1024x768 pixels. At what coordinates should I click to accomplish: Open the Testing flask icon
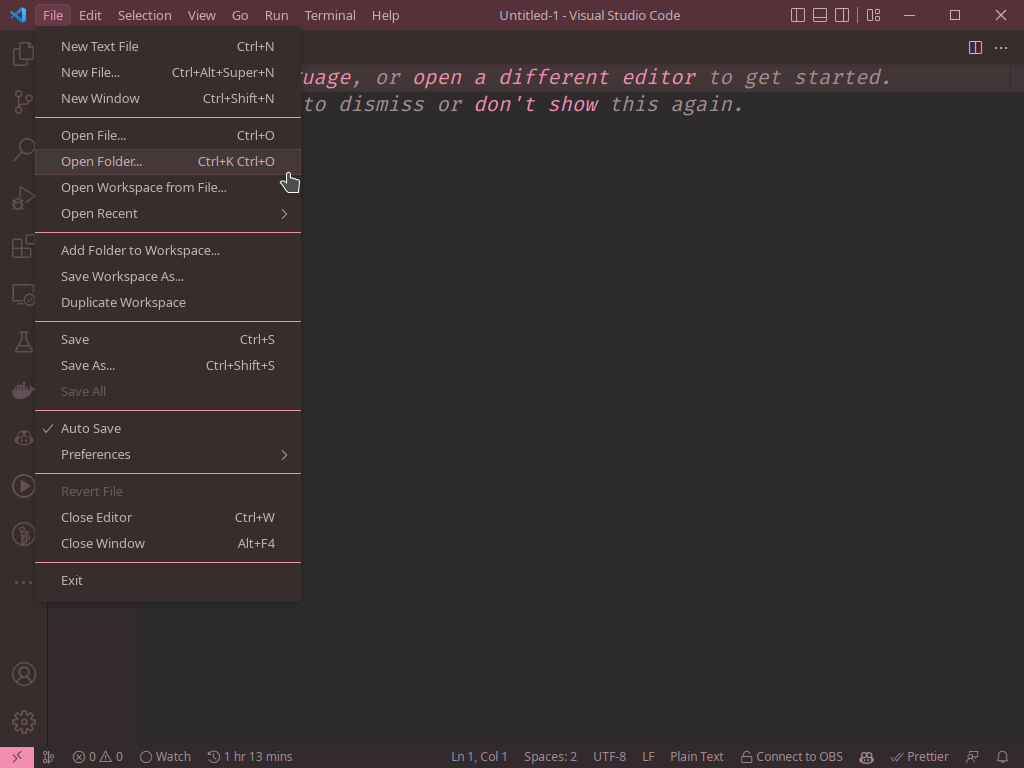click(23, 342)
